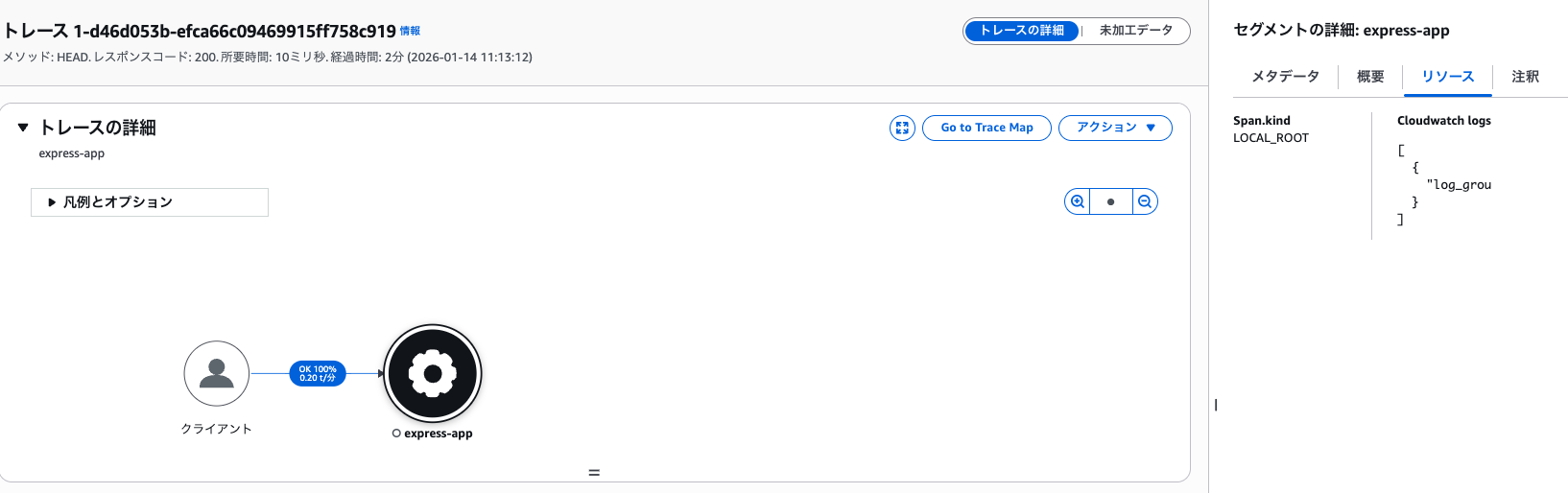
Task: Switch view to 未加工データ
Action: pos(1135,31)
